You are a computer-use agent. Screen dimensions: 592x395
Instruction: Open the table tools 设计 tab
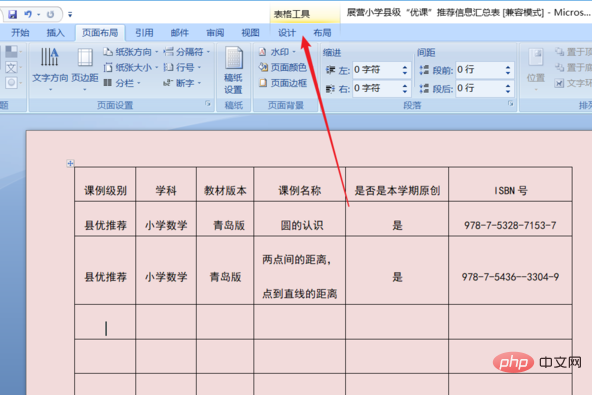click(x=287, y=33)
